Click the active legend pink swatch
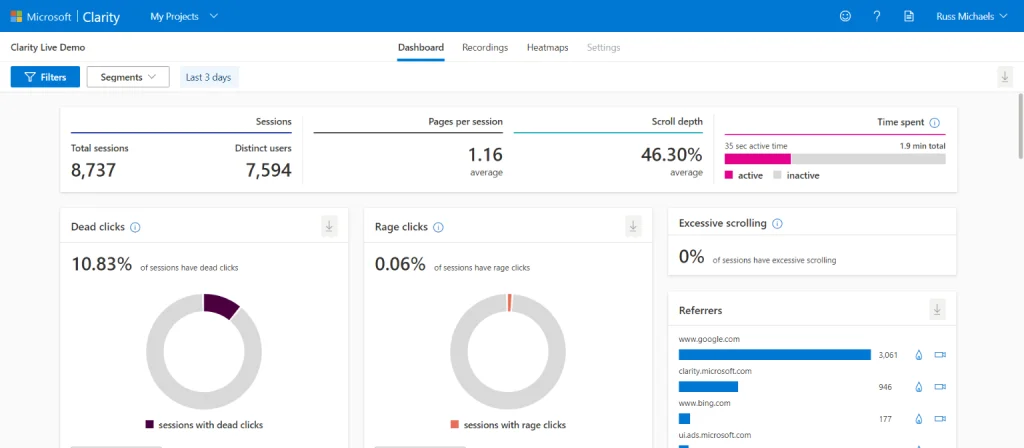Image resolution: width=1024 pixels, height=448 pixels. 729,175
